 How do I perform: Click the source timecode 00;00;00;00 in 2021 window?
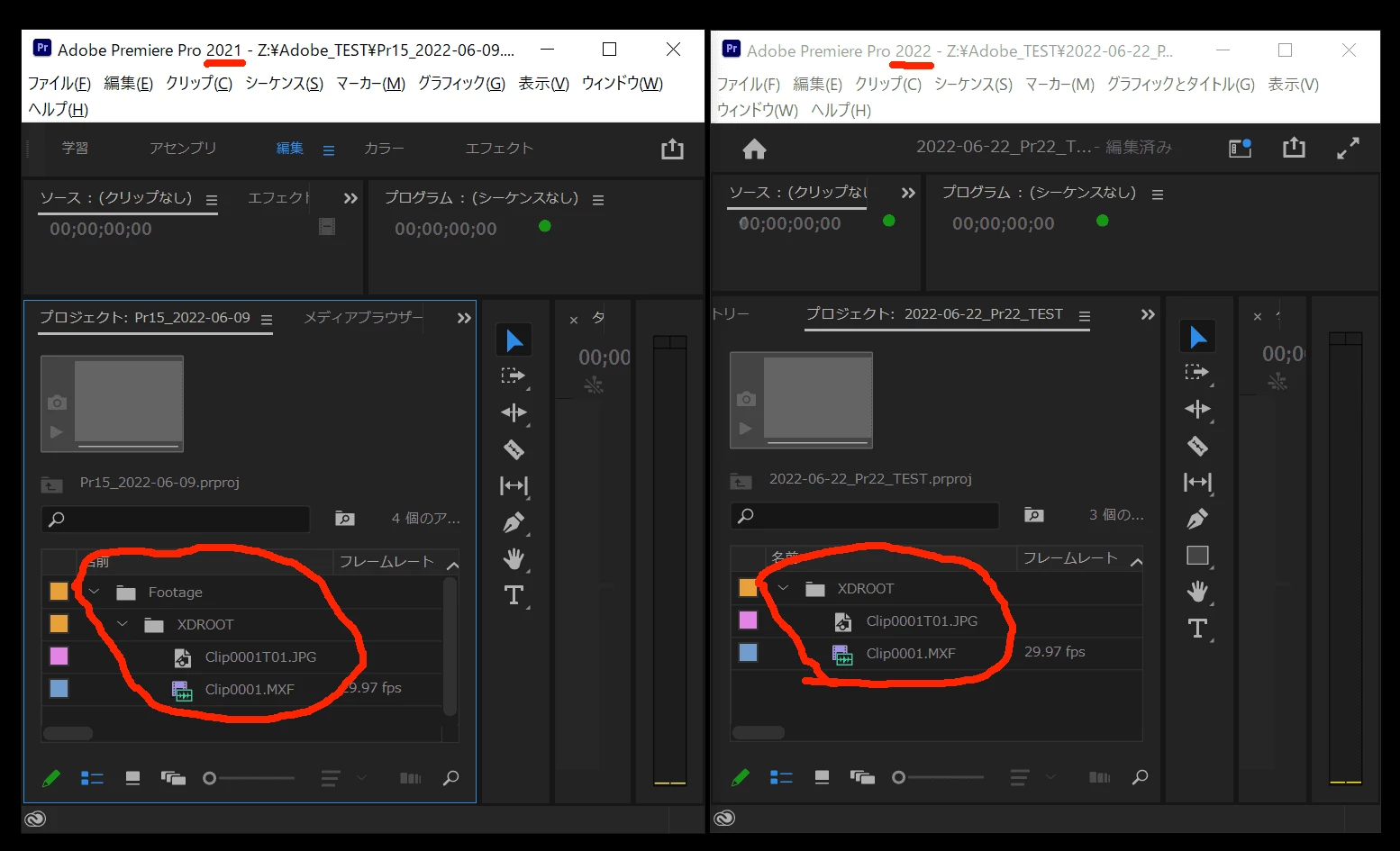(101, 229)
